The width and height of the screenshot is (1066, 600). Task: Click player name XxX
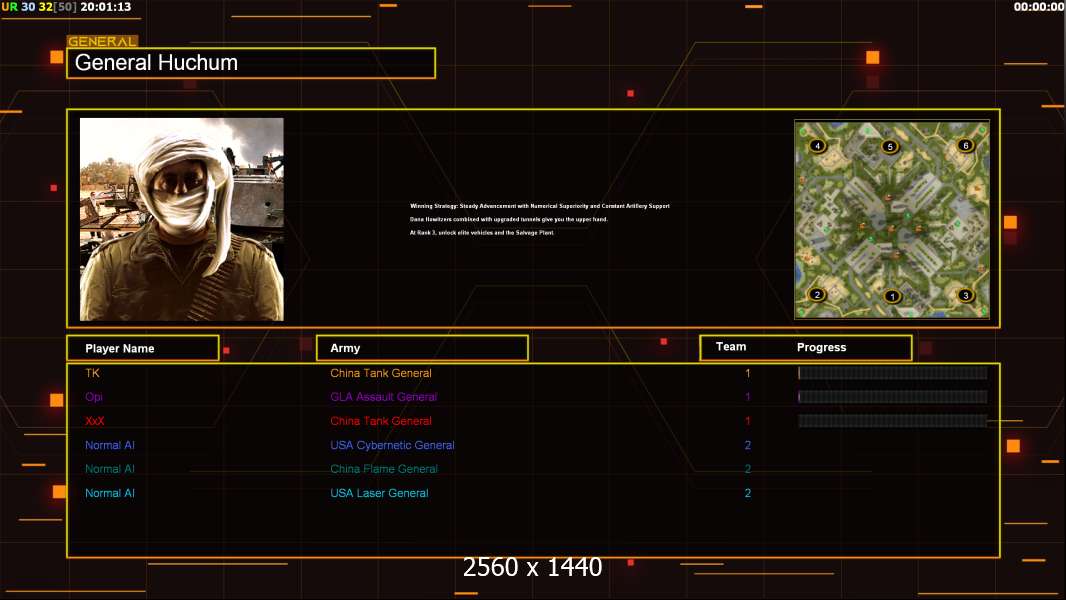(x=94, y=421)
